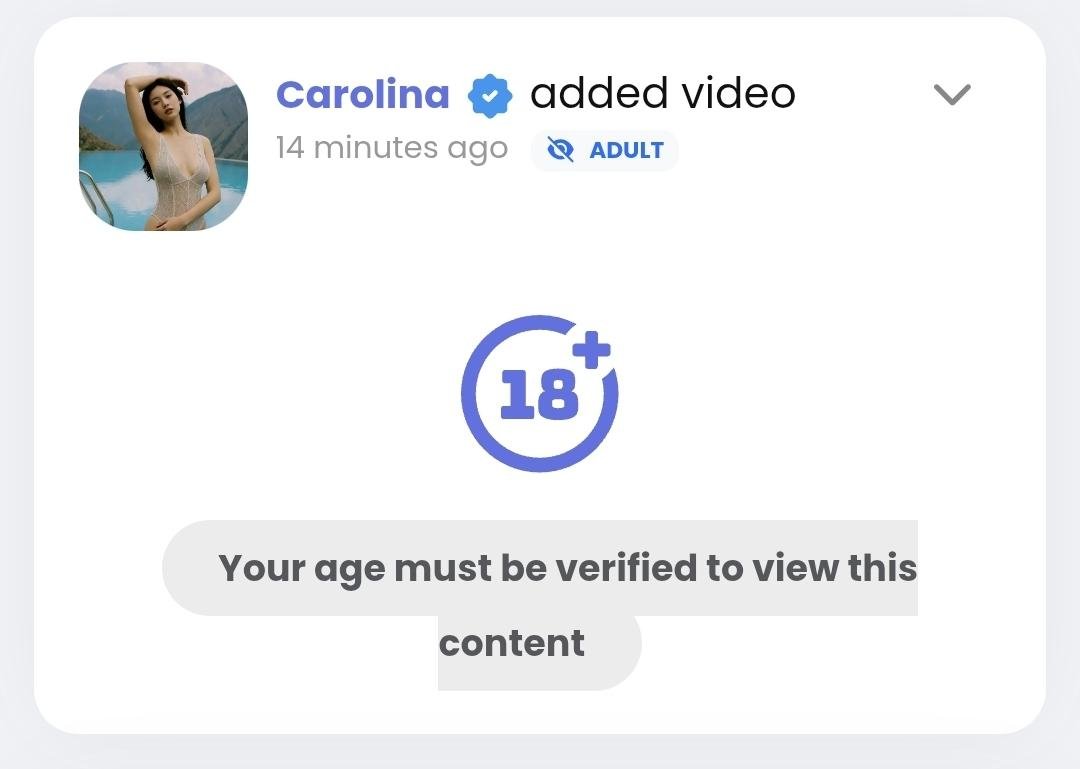1080x769 pixels.
Task: Click the word "added" in the header
Action: 599,94
